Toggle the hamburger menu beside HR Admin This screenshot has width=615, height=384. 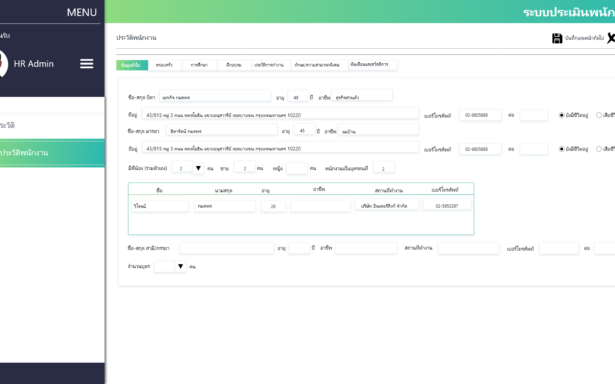(87, 64)
